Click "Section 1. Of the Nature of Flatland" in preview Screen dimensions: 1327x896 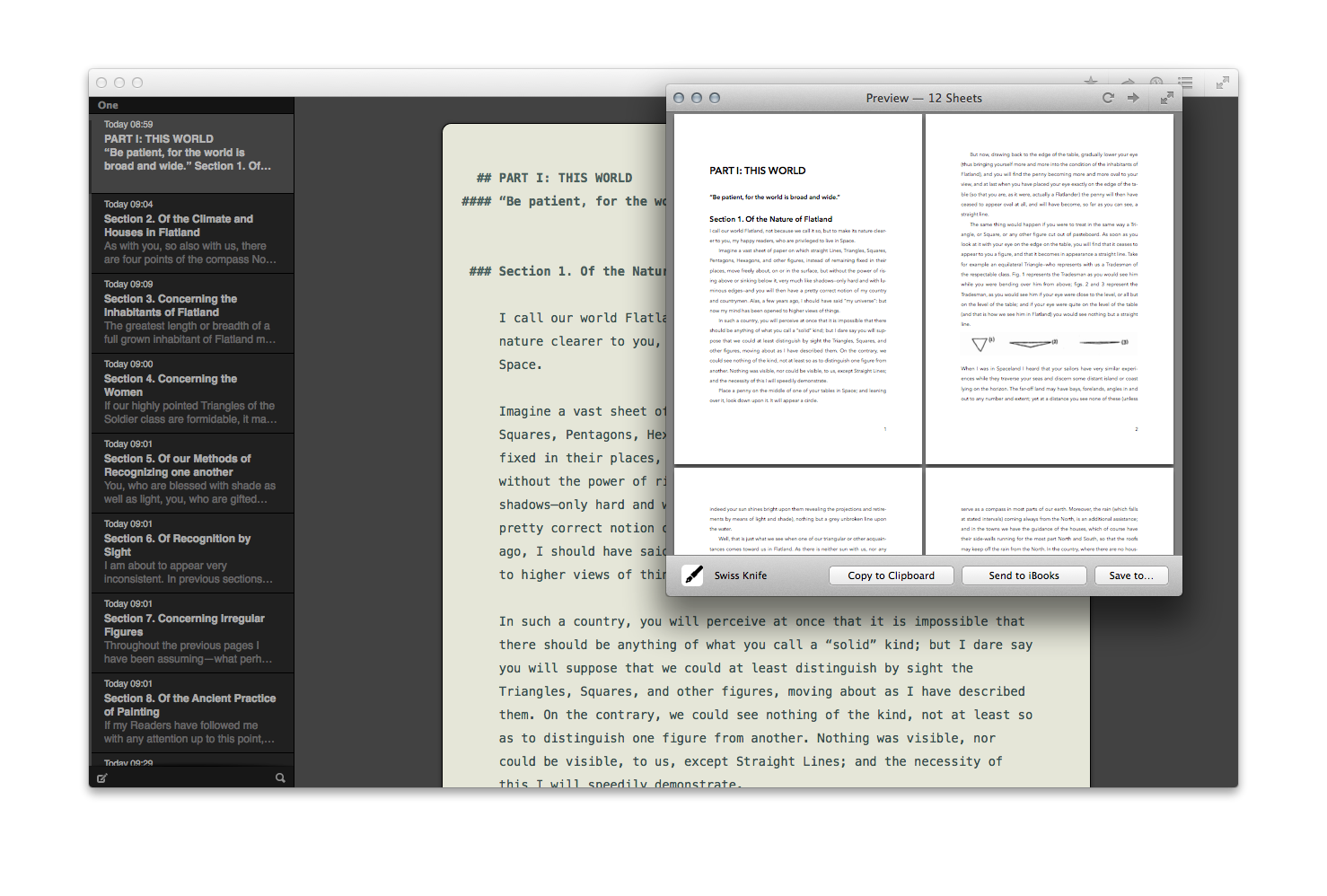pyautogui.click(x=770, y=219)
